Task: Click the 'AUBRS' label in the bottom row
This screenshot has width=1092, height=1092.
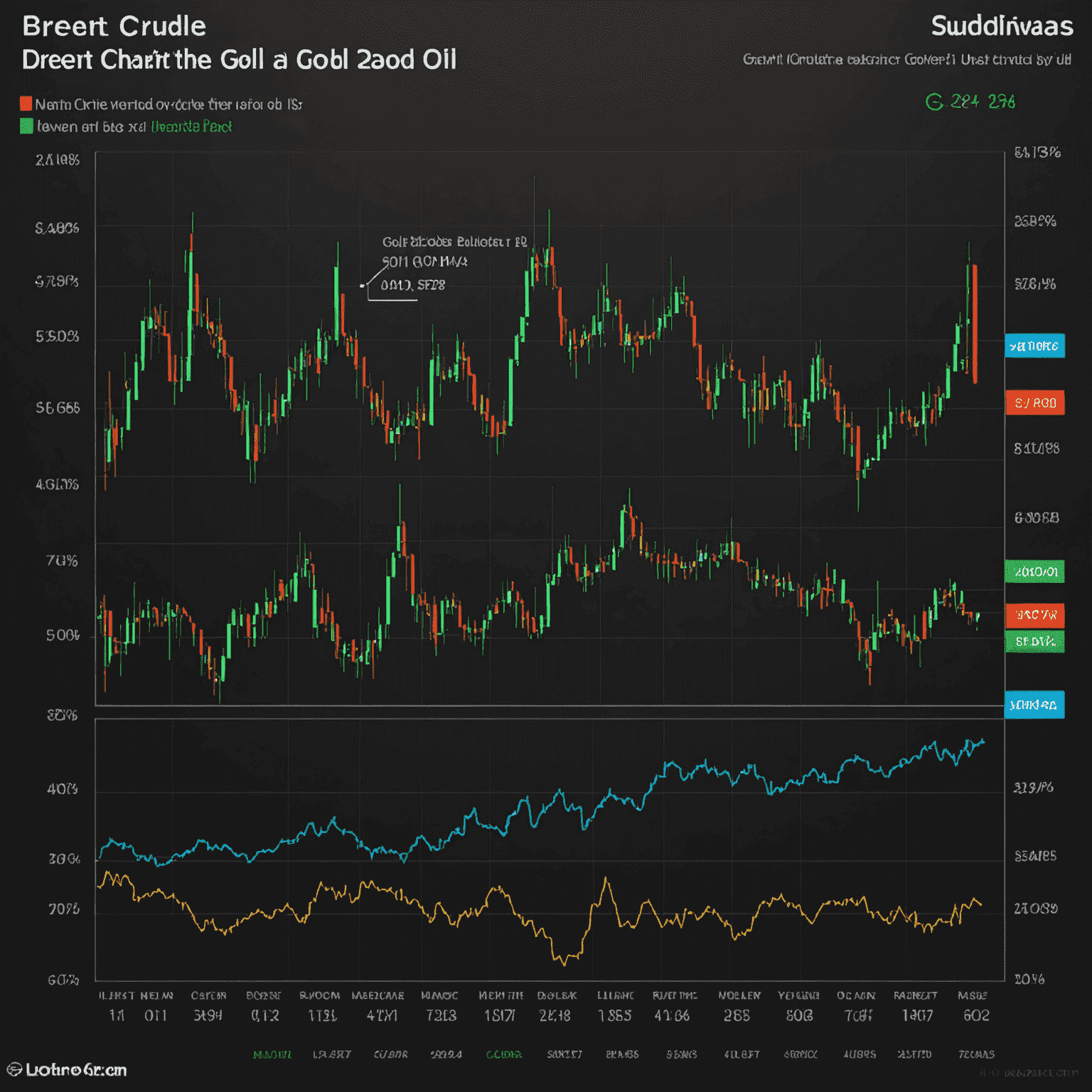Action: [860, 1054]
